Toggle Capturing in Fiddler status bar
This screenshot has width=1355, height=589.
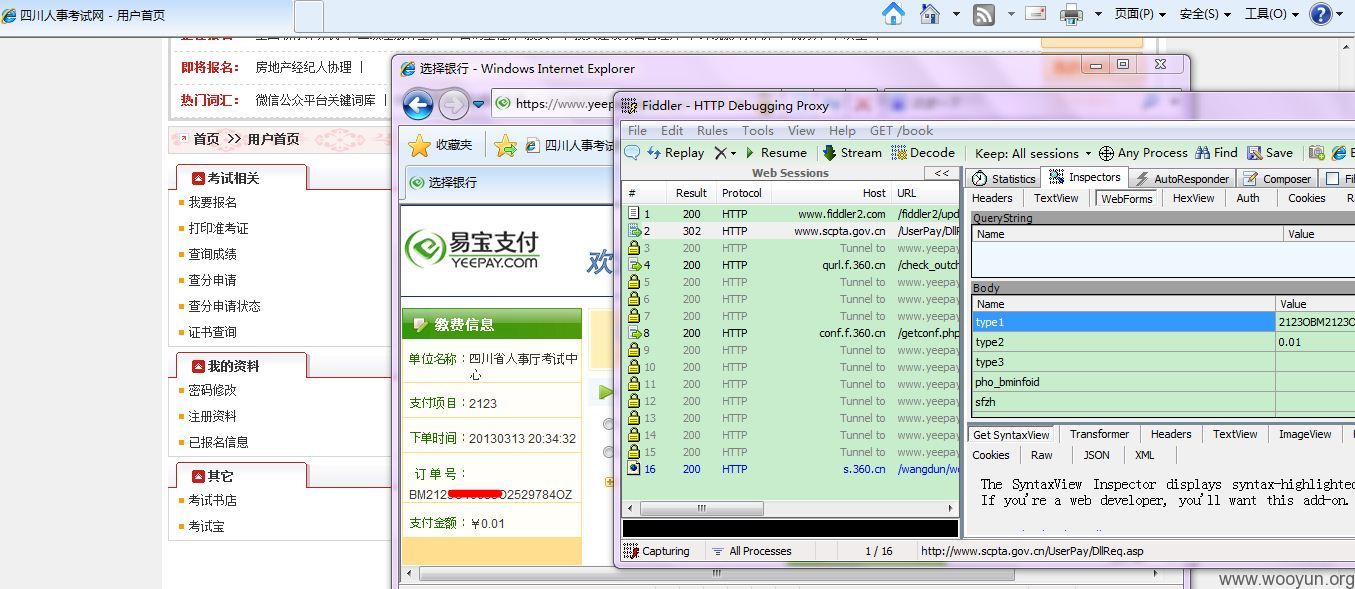tap(656, 551)
